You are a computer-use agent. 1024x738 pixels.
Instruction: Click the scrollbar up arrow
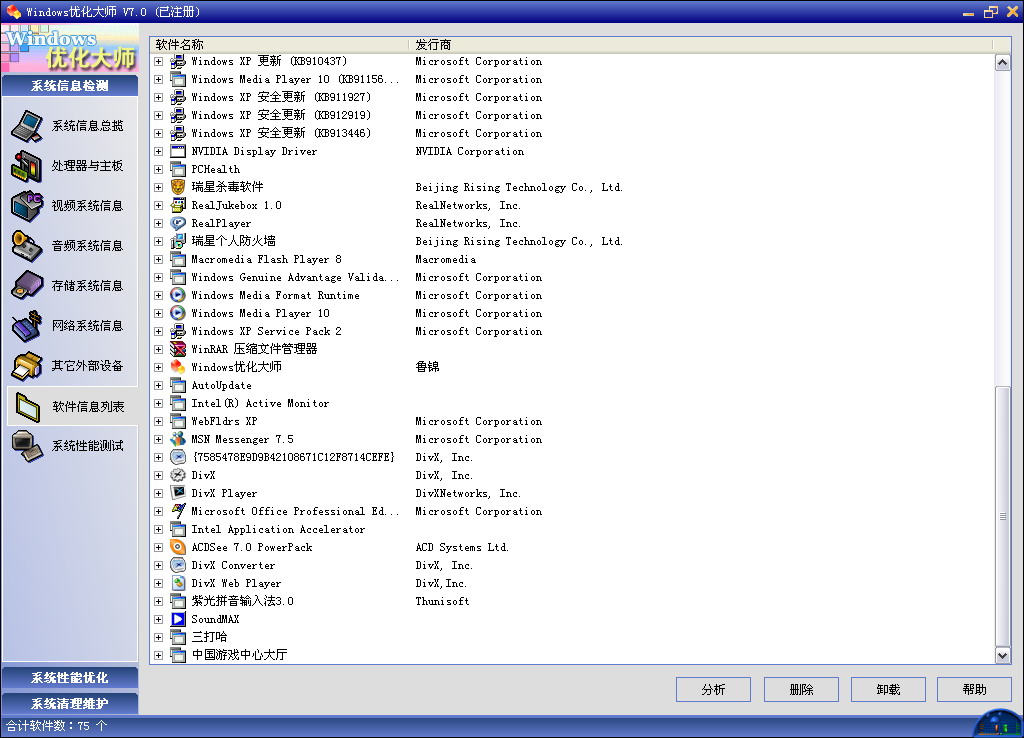tap(1002, 63)
